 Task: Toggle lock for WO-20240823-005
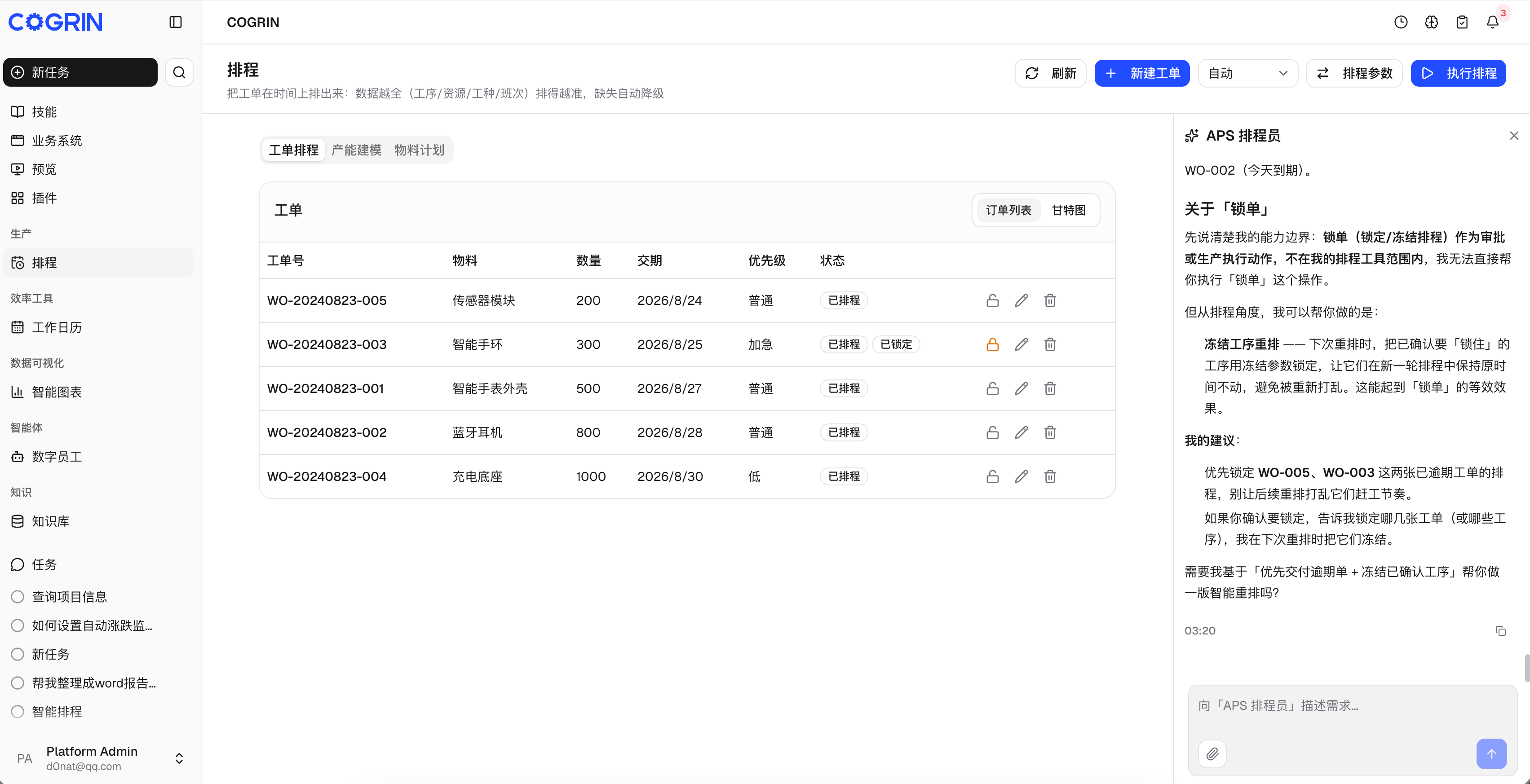pos(992,300)
